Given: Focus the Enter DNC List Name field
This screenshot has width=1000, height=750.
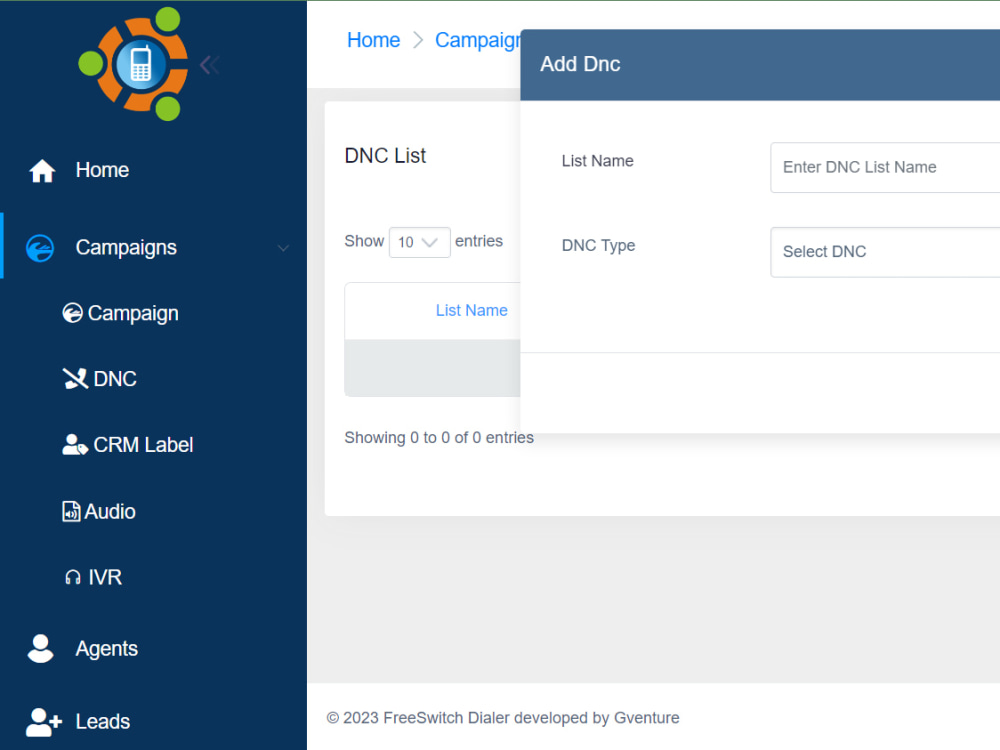Looking at the screenshot, I should 885,167.
